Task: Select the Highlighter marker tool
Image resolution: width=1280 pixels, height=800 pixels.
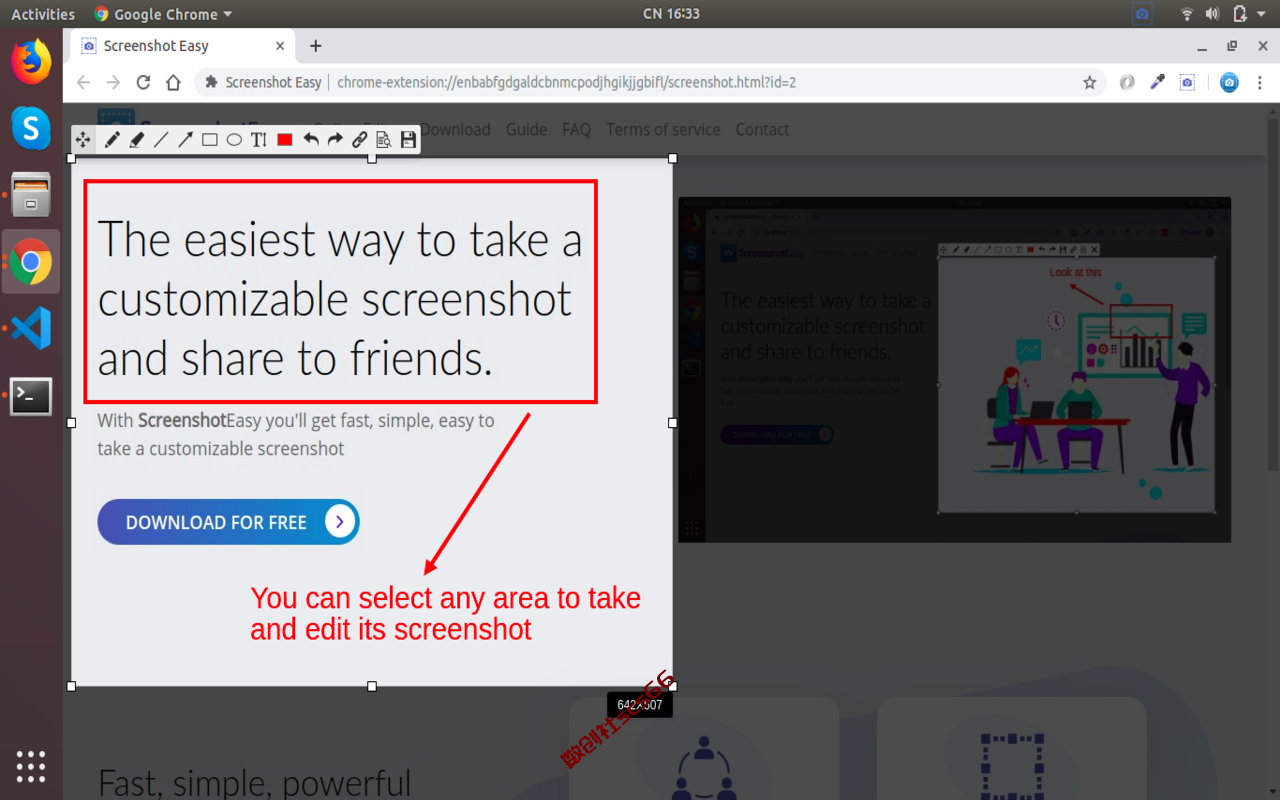Action: point(137,140)
